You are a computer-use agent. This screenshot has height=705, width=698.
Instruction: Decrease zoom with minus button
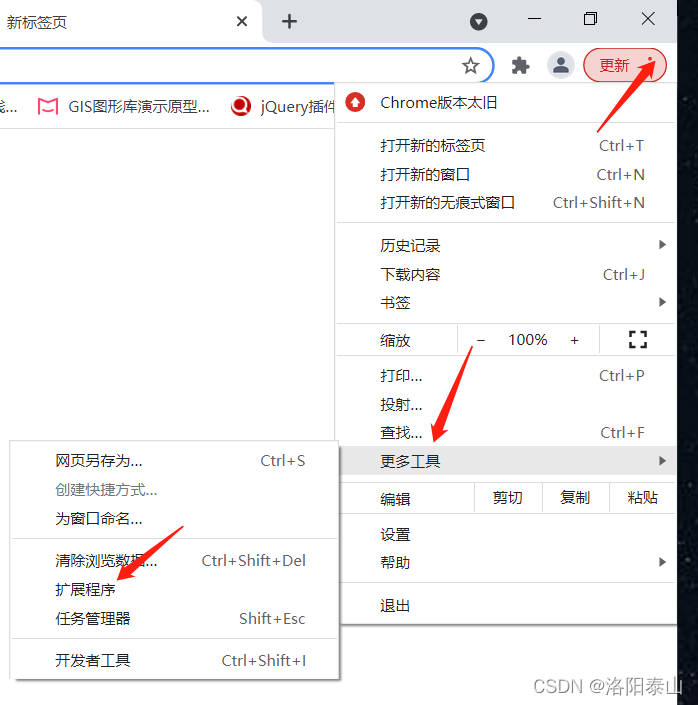coord(481,340)
